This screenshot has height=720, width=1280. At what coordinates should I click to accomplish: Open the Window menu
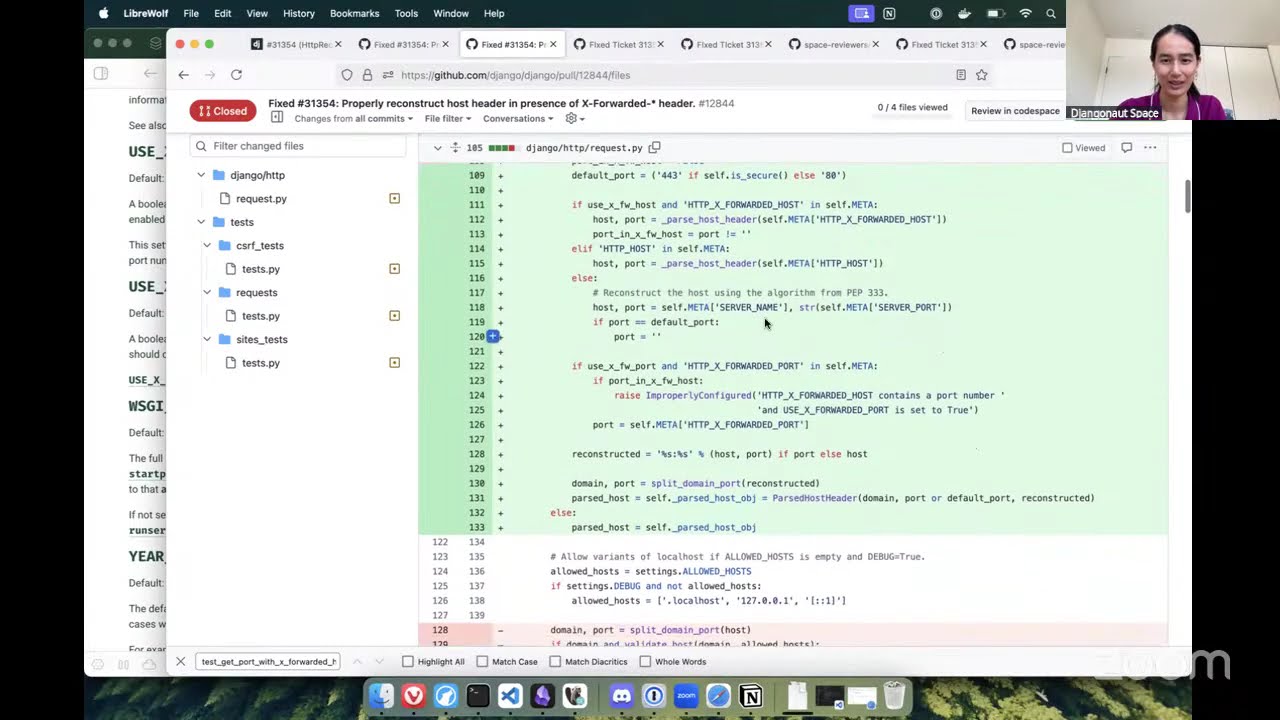pos(451,13)
